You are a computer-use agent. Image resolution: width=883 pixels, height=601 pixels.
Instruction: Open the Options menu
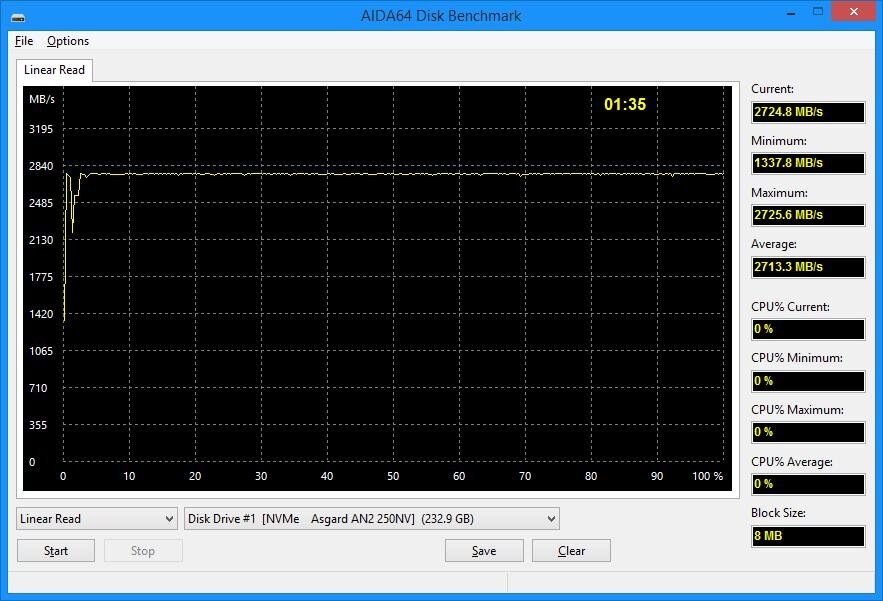[68, 41]
